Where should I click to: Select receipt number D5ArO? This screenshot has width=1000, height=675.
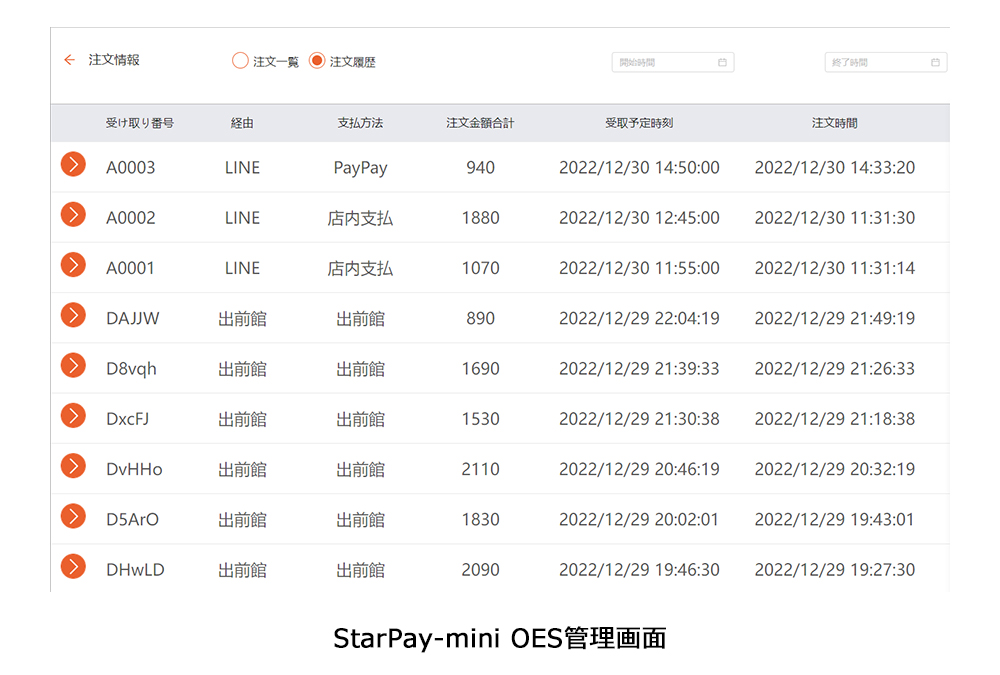click(x=133, y=519)
